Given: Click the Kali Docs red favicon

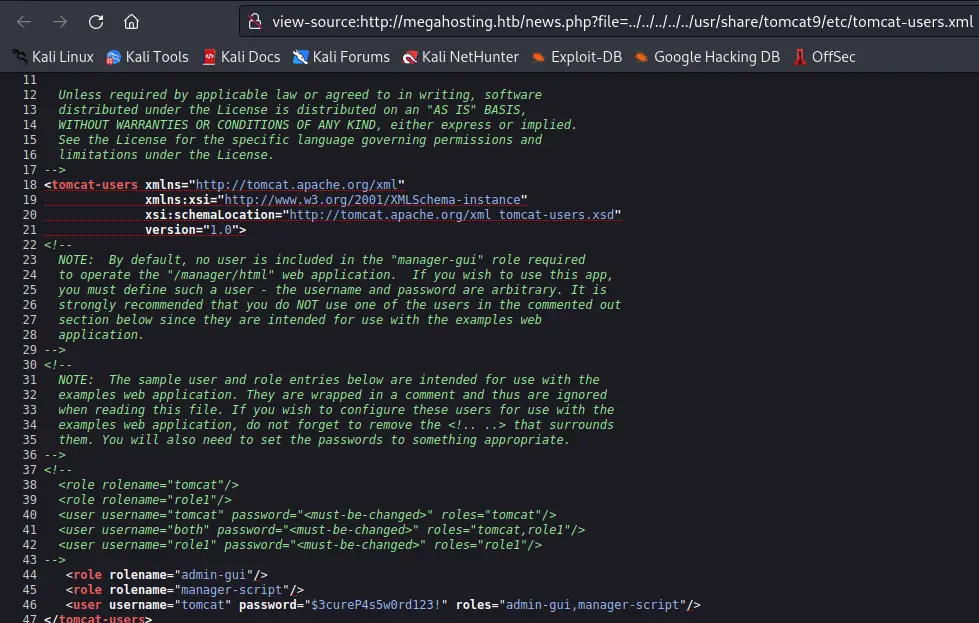Looking at the screenshot, I should (209, 57).
